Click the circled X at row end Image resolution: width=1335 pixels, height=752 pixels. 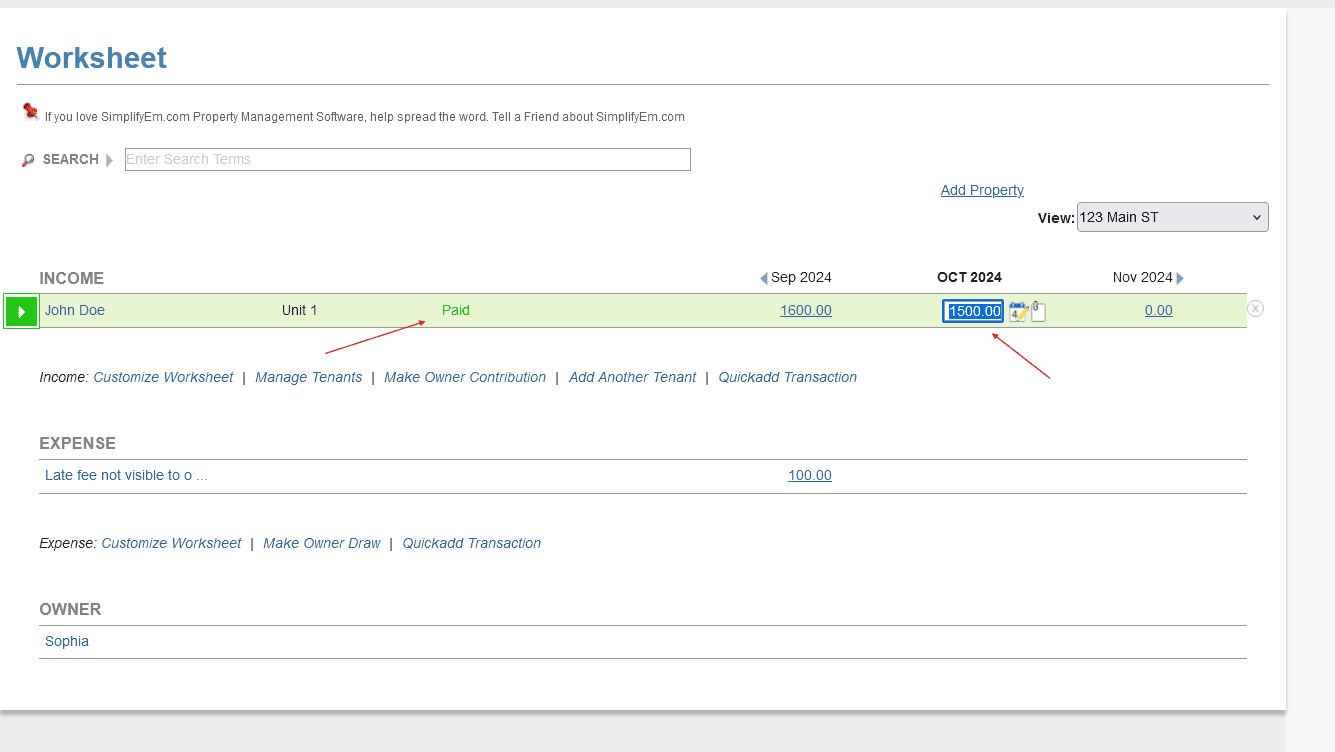(x=1255, y=309)
